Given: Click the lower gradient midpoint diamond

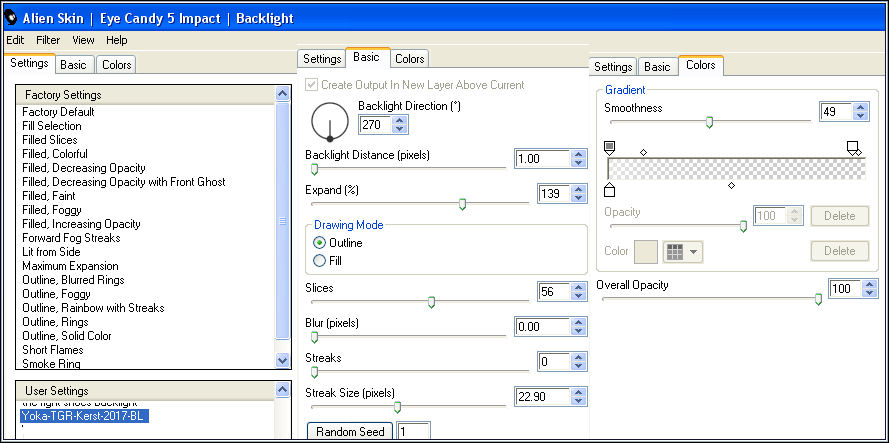Looking at the screenshot, I should pyautogui.click(x=731, y=185).
